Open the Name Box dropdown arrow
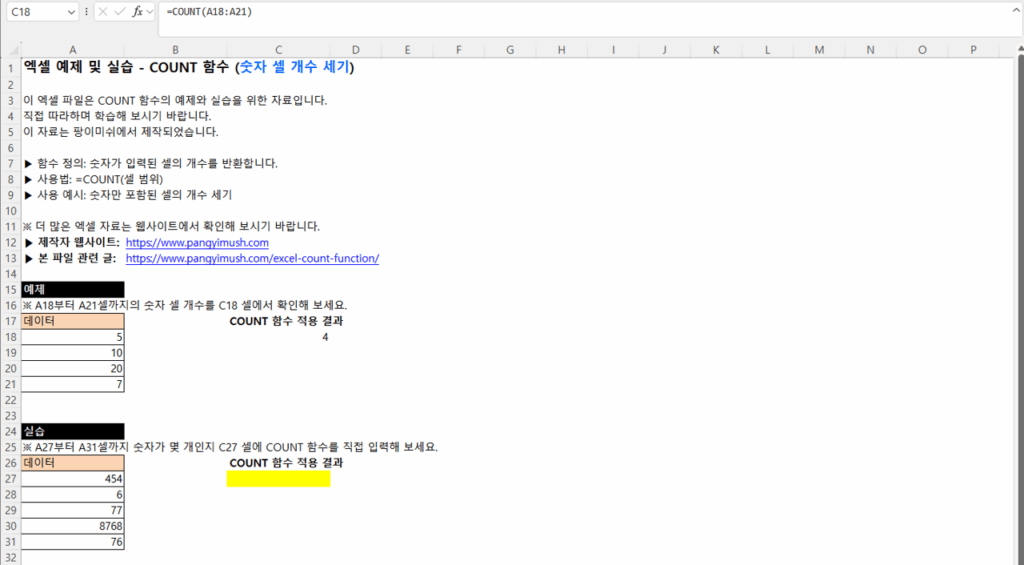The height and width of the screenshot is (565, 1024). point(71,12)
